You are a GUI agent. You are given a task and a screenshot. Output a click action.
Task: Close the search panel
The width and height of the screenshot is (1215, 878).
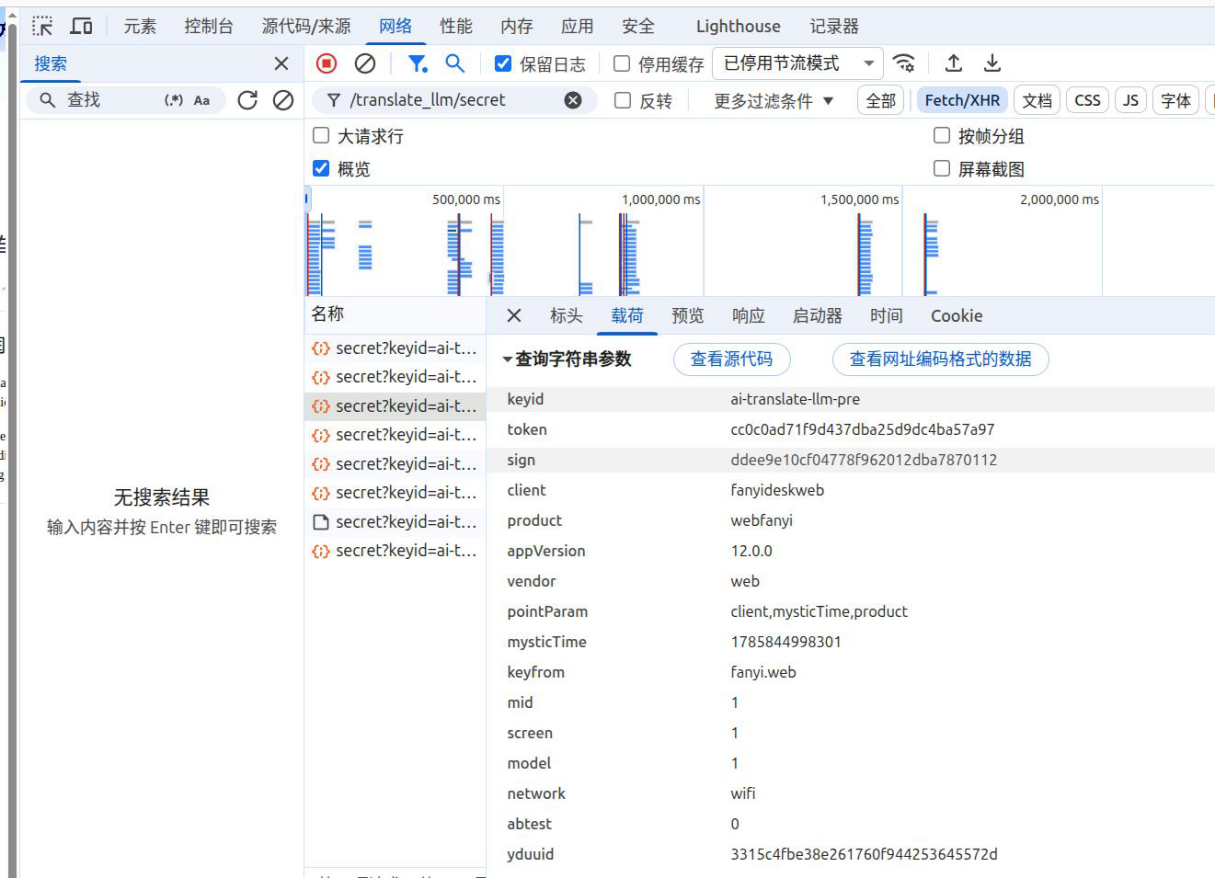tap(281, 64)
